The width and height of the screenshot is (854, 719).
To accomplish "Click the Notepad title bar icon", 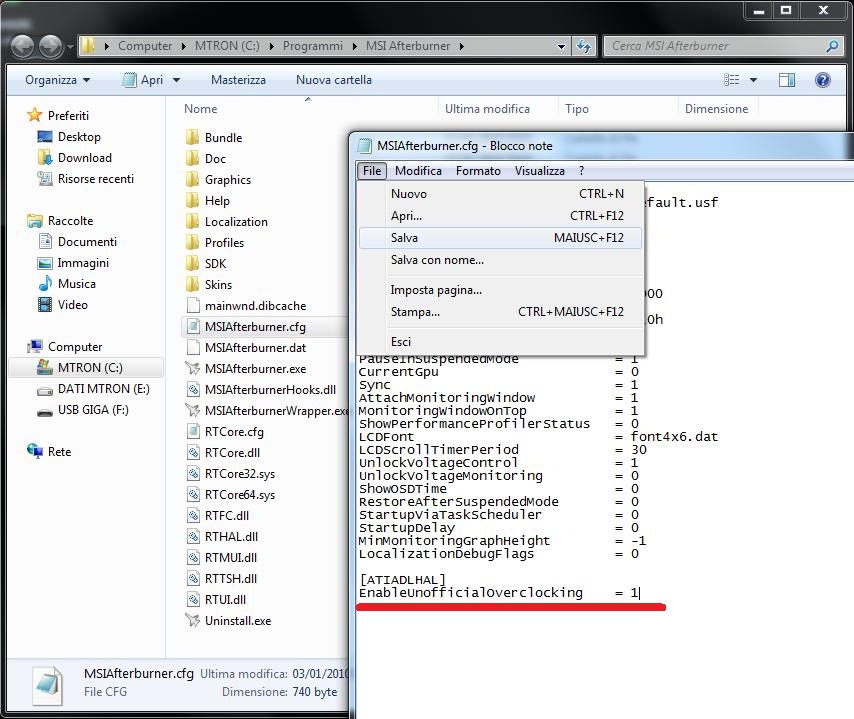I will point(364,146).
